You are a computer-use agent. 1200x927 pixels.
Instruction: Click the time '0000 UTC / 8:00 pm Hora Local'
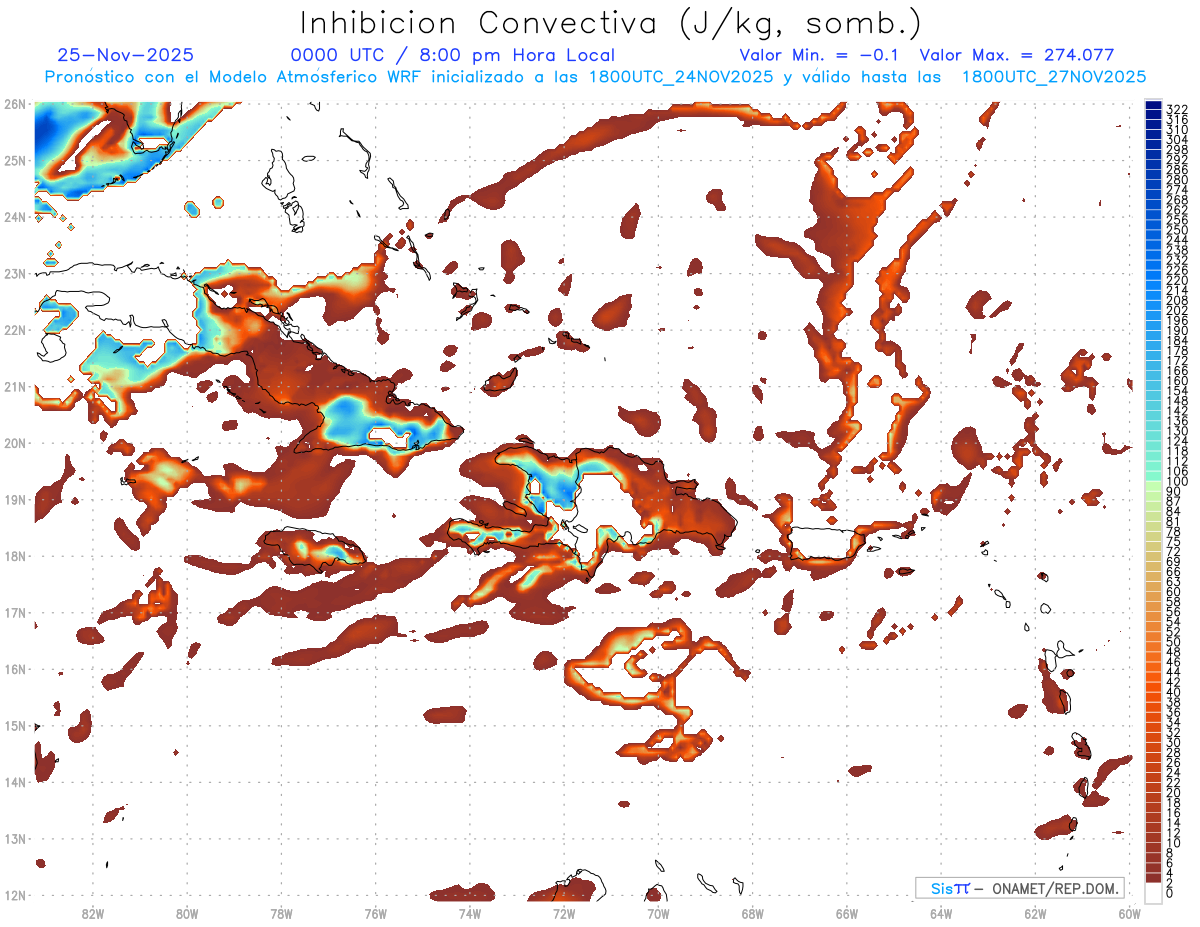453,55
